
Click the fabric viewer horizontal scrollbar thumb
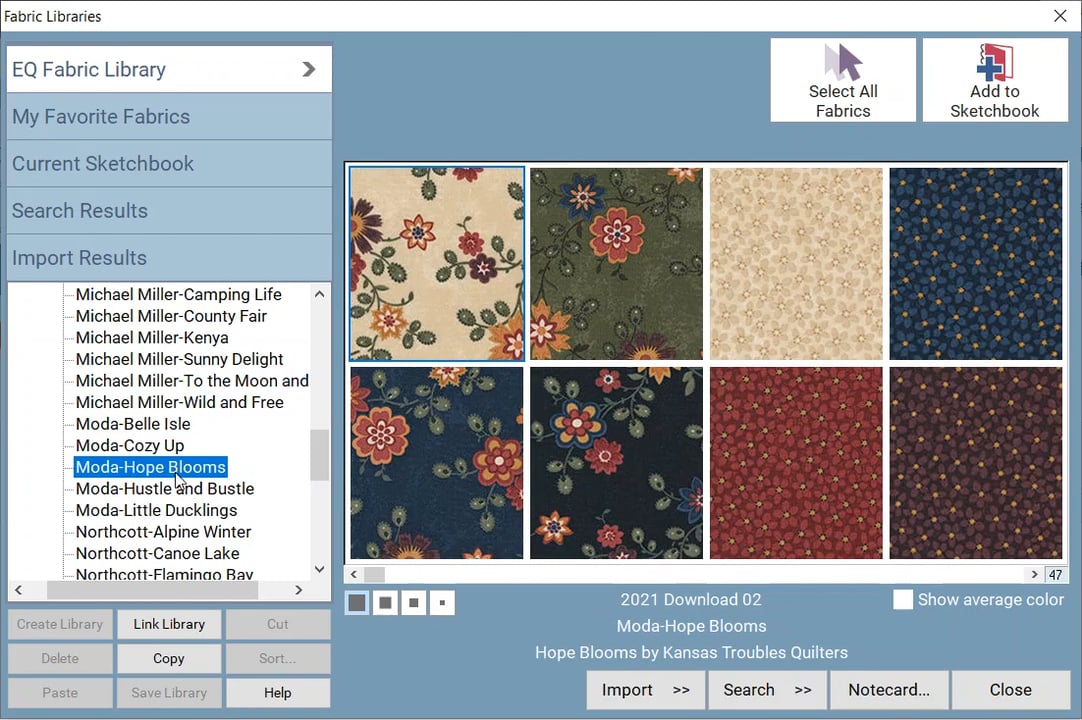tap(375, 574)
